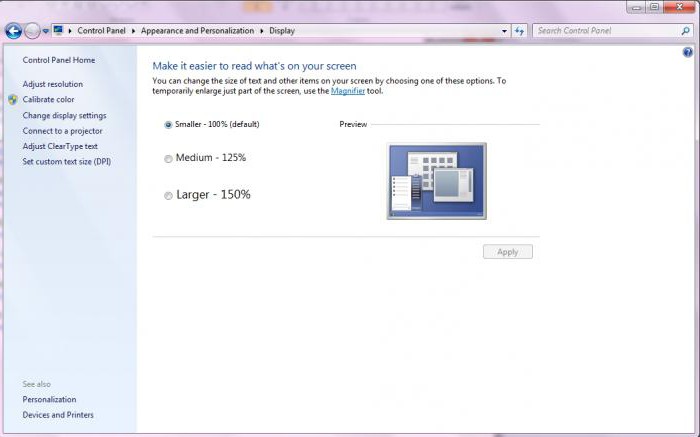Open the Magnifier tool link
Screen dimensions: 700x437
348,91
